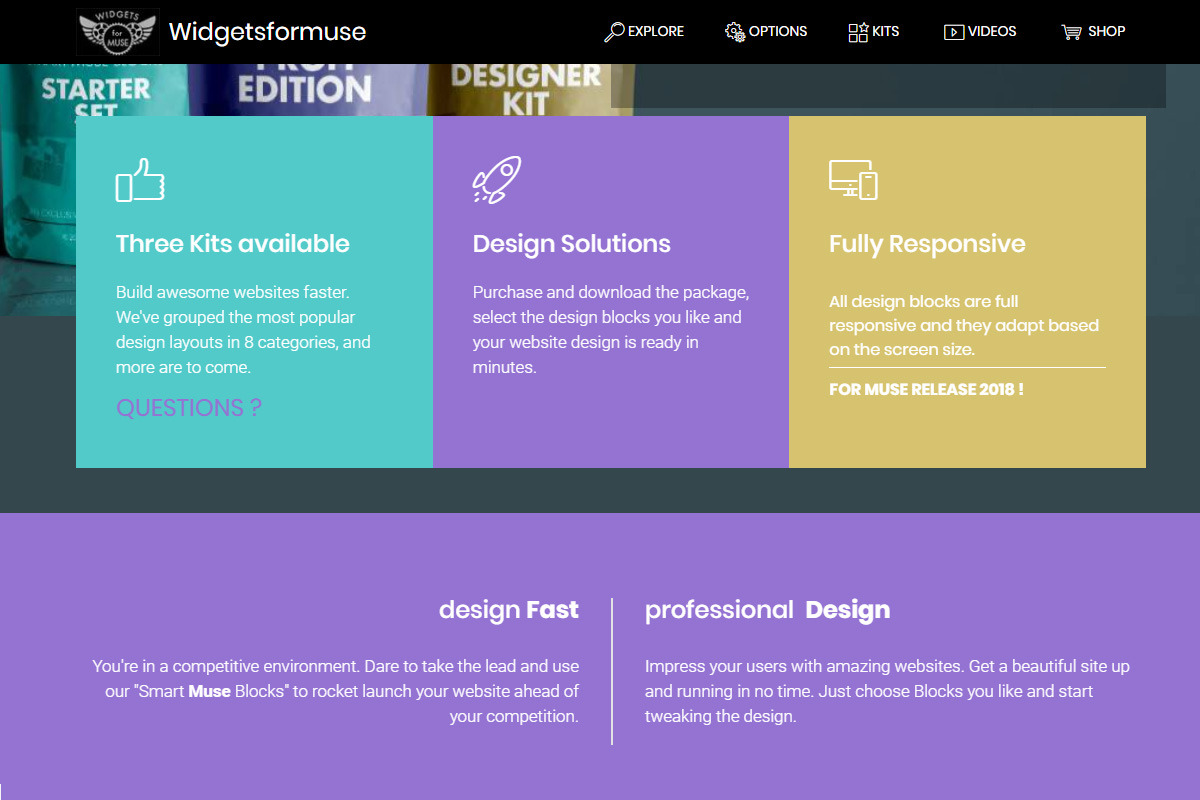Click the Impress your users paragraph
Image resolution: width=1200 pixels, height=800 pixels.
[x=887, y=691]
